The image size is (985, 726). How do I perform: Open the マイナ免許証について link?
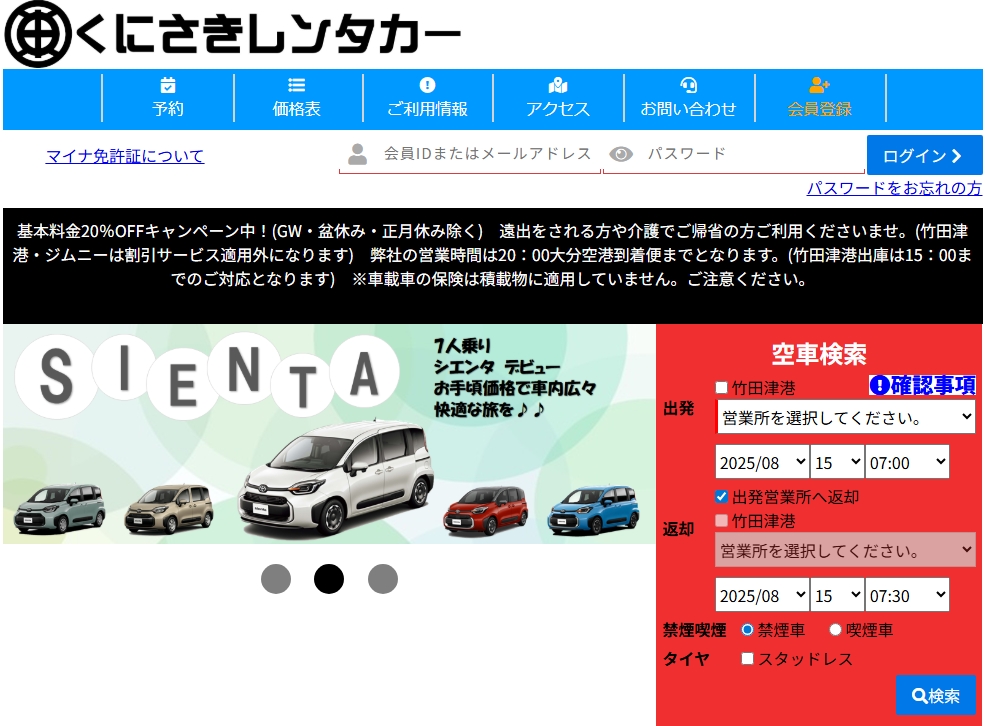tap(125, 156)
